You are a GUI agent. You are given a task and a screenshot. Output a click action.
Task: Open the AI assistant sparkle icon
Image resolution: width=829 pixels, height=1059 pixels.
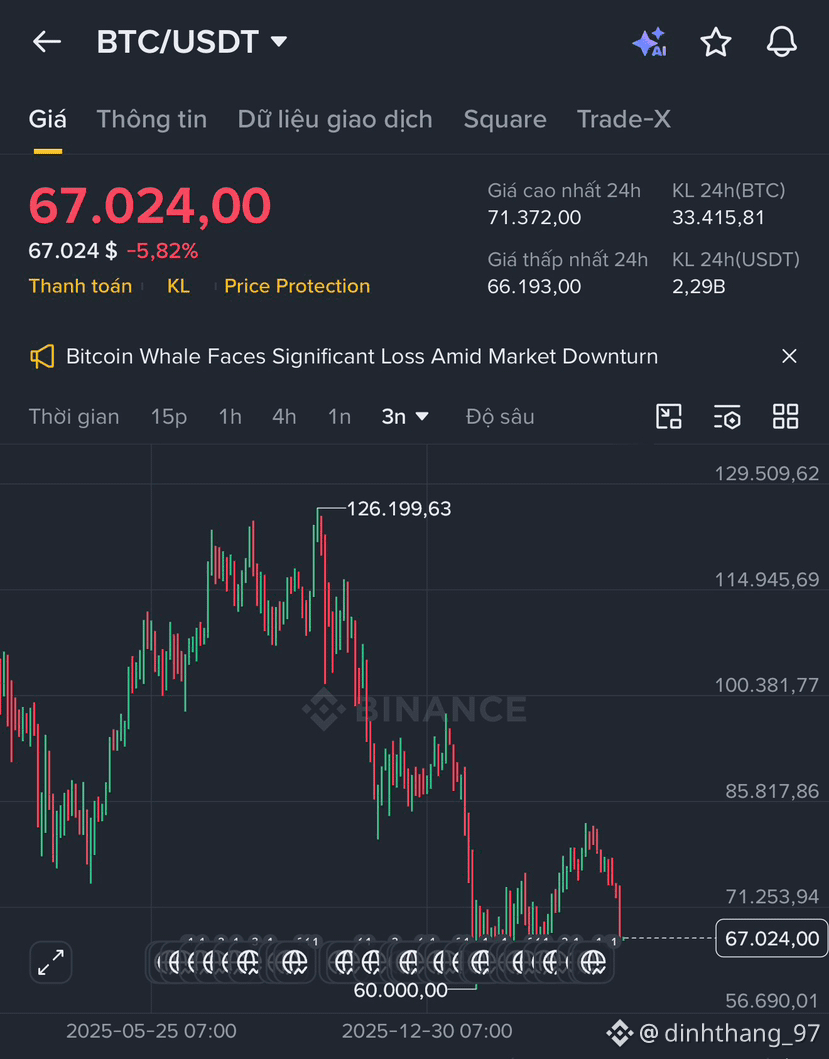coord(649,43)
